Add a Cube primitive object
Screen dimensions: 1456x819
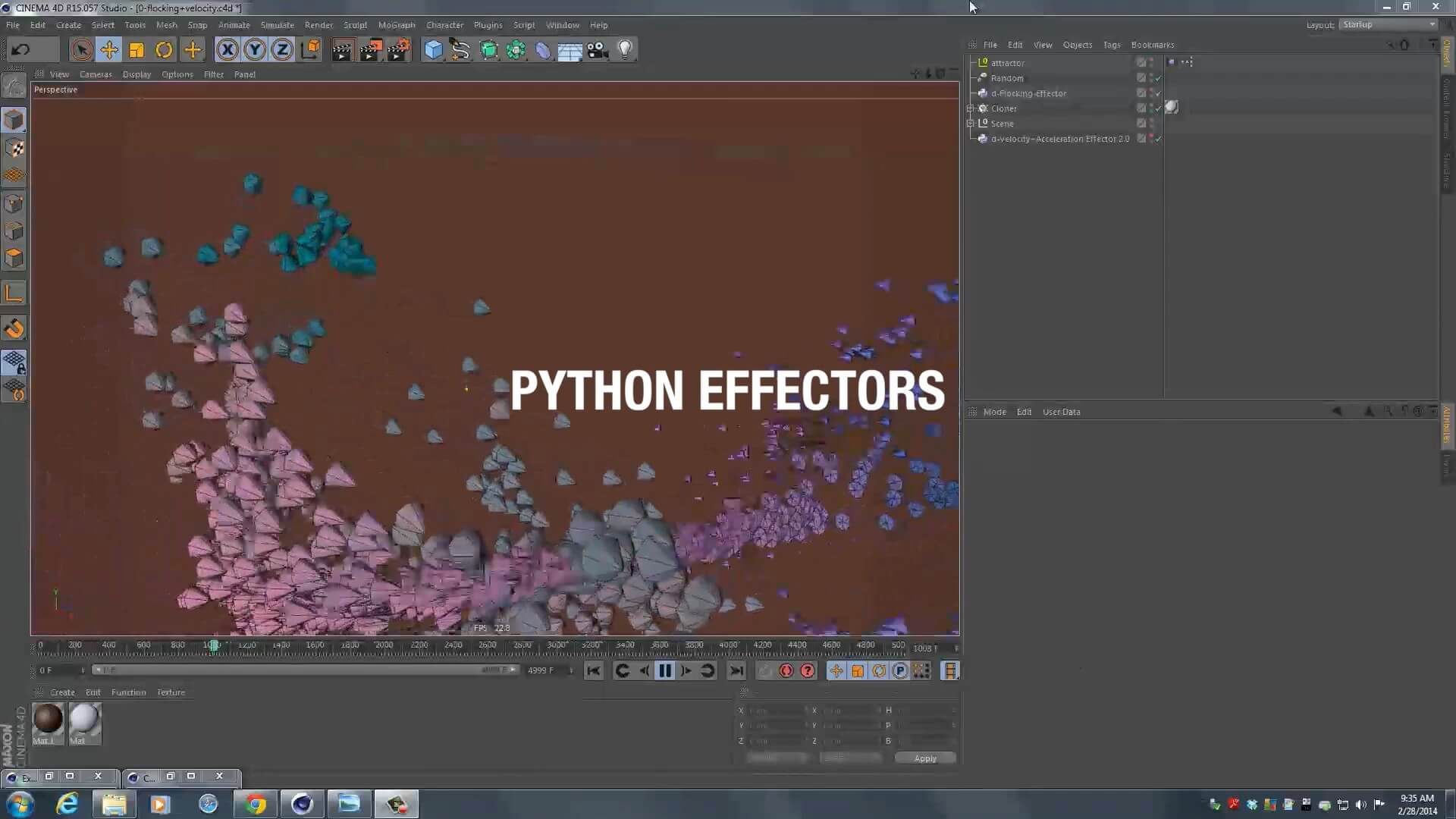coord(433,50)
